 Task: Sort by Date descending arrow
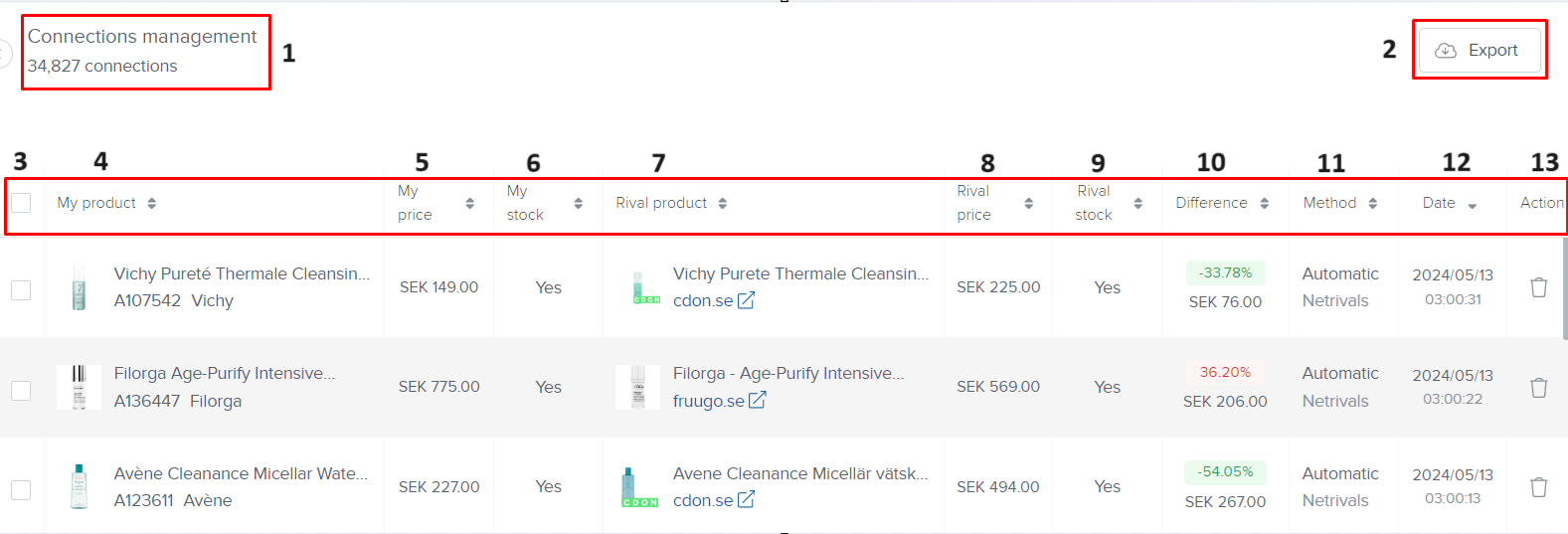[x=1472, y=206]
